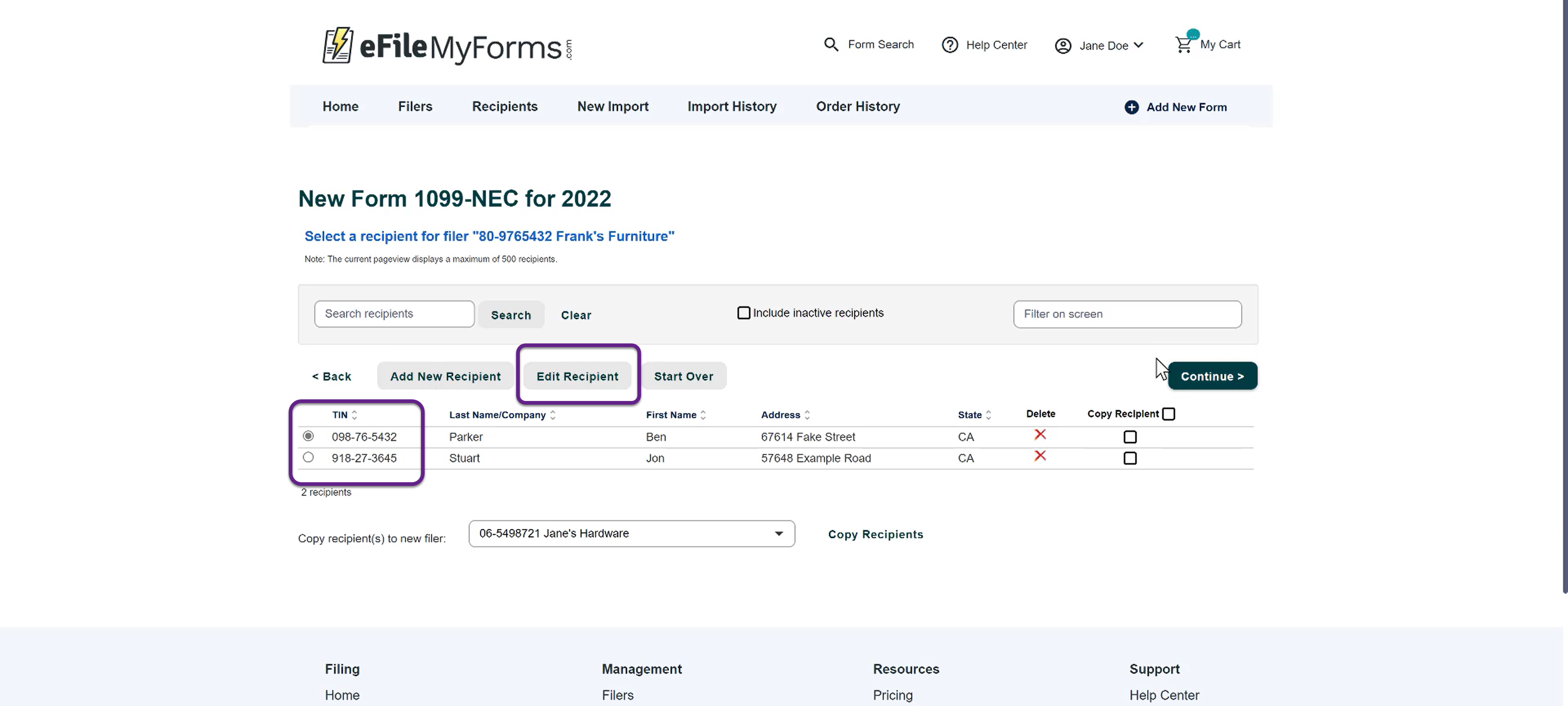This screenshot has width=1568, height=706.
Task: Check Copy Recipient box for Ben Parker
Action: [x=1130, y=437]
